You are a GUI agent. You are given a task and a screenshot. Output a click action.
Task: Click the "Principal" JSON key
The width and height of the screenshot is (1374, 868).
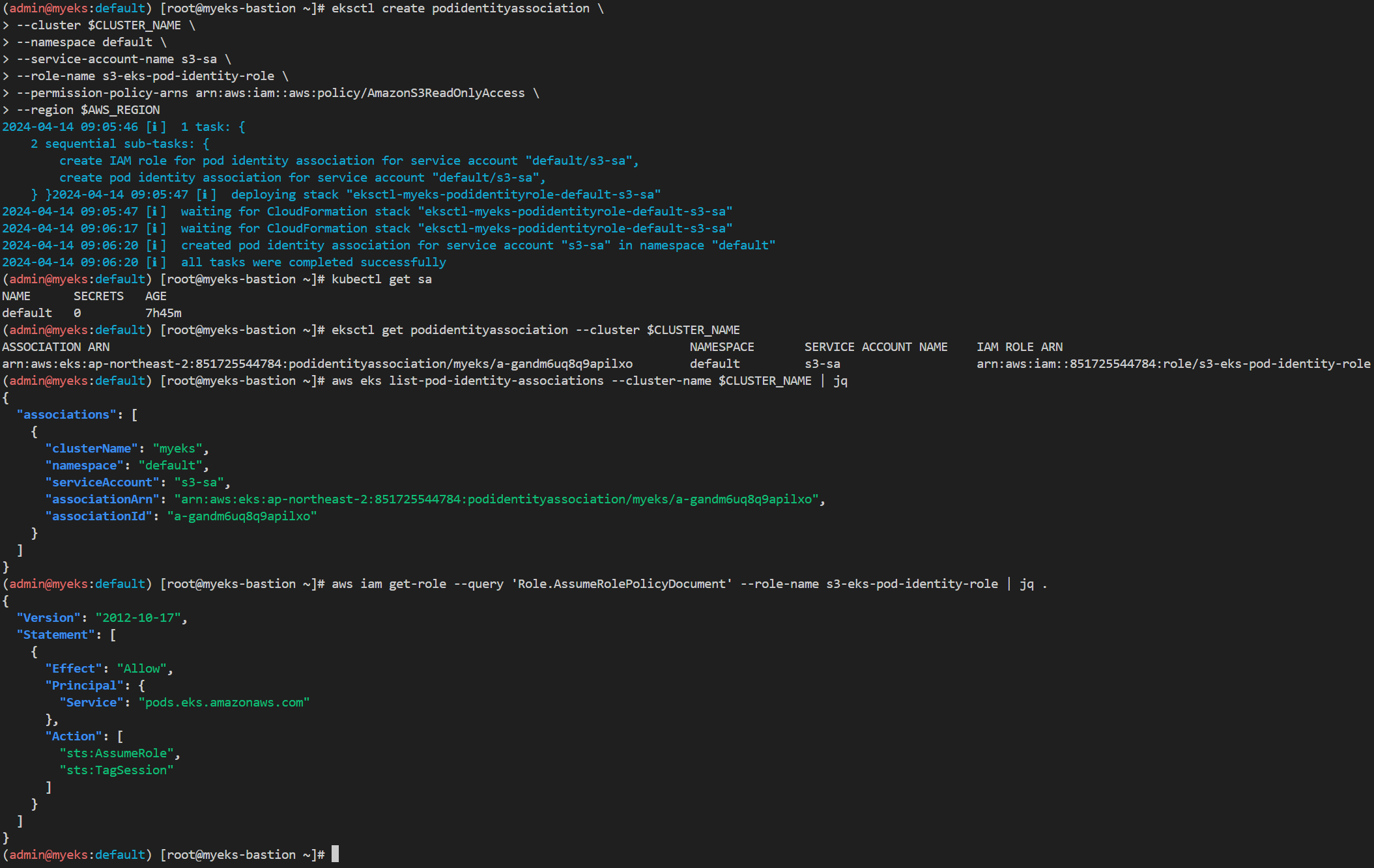point(84,686)
